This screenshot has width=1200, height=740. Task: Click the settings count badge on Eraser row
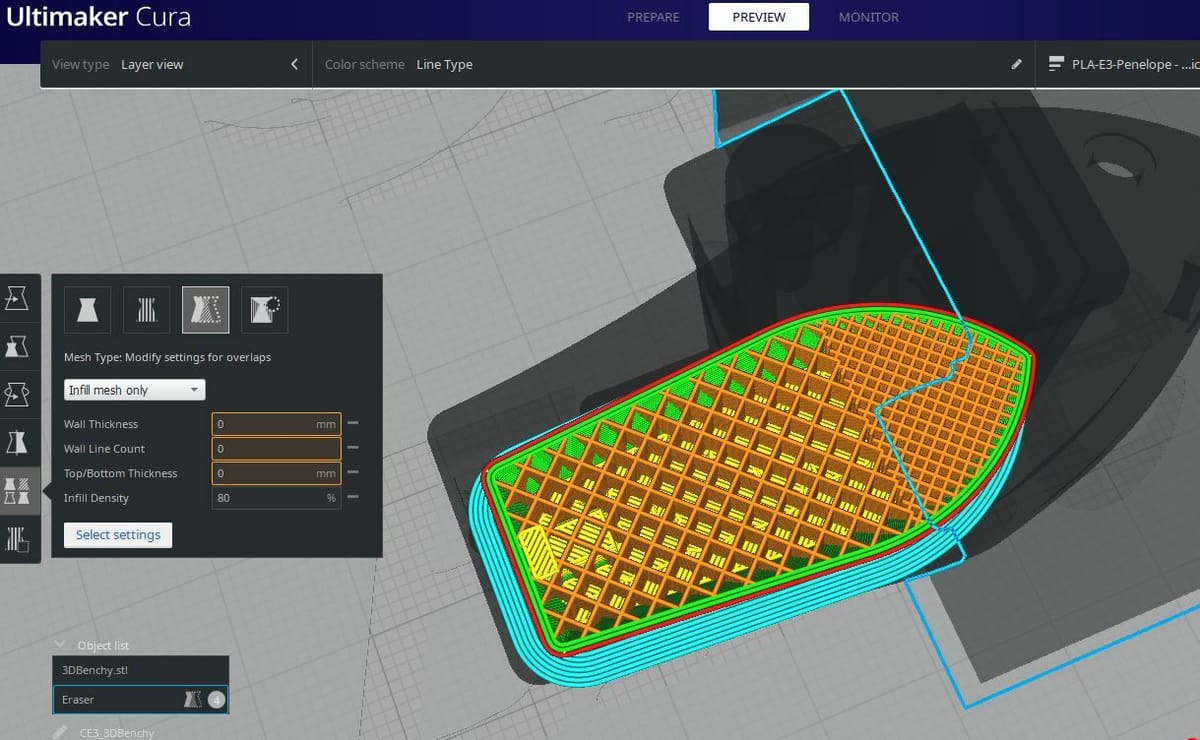coord(216,700)
